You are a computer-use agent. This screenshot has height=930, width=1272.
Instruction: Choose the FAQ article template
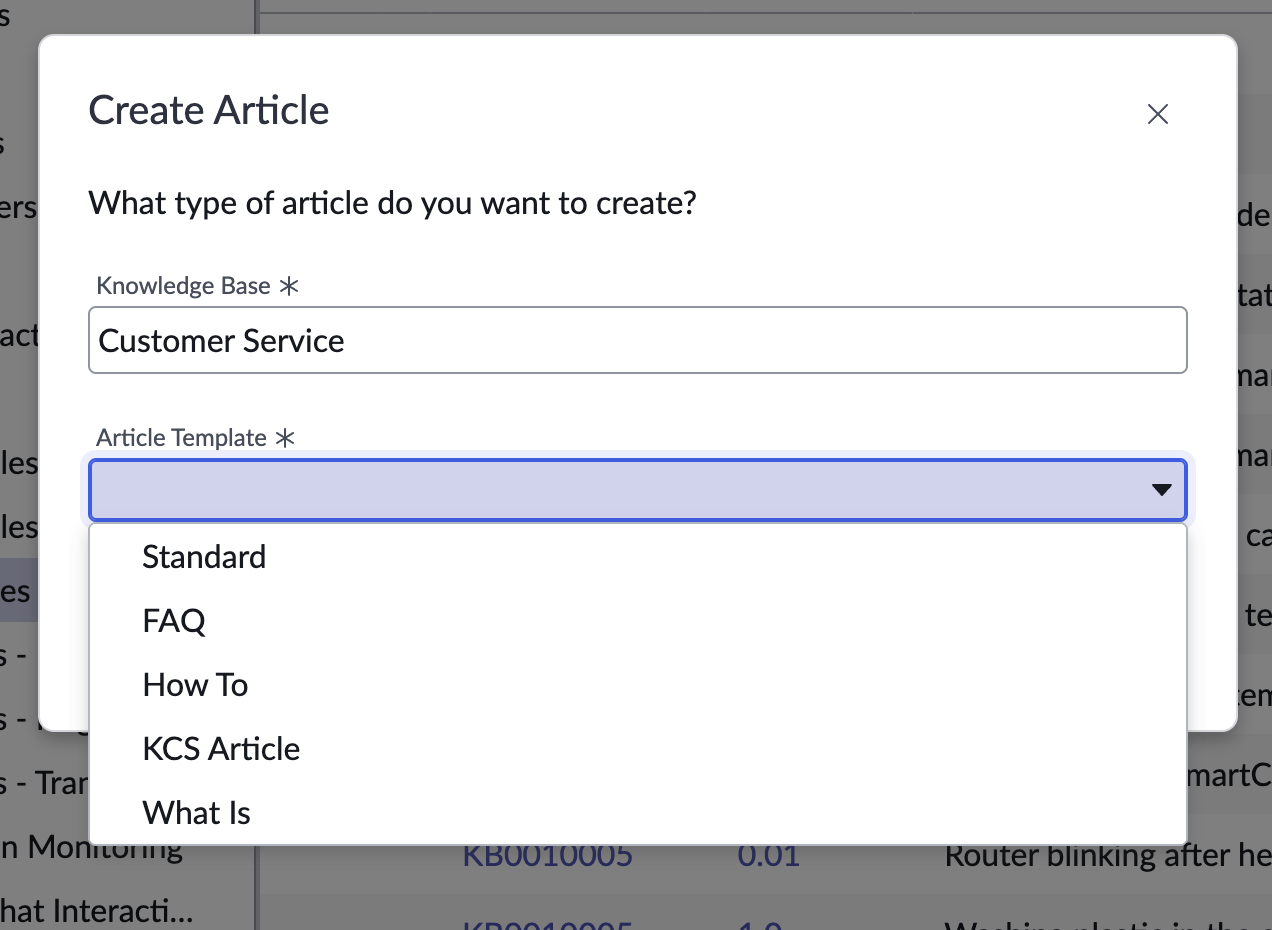click(x=174, y=620)
